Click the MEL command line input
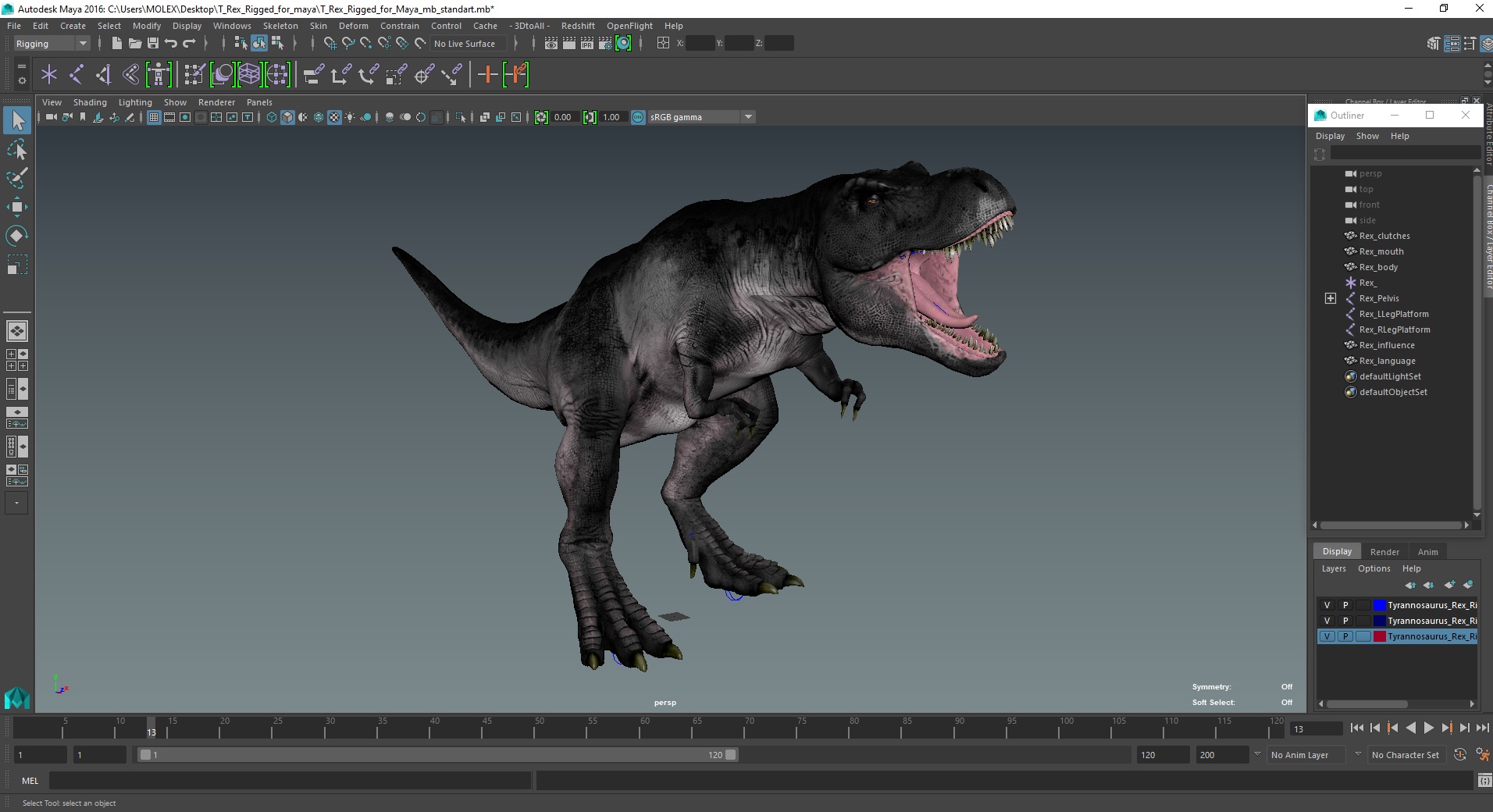The width and height of the screenshot is (1493, 812). point(290,780)
